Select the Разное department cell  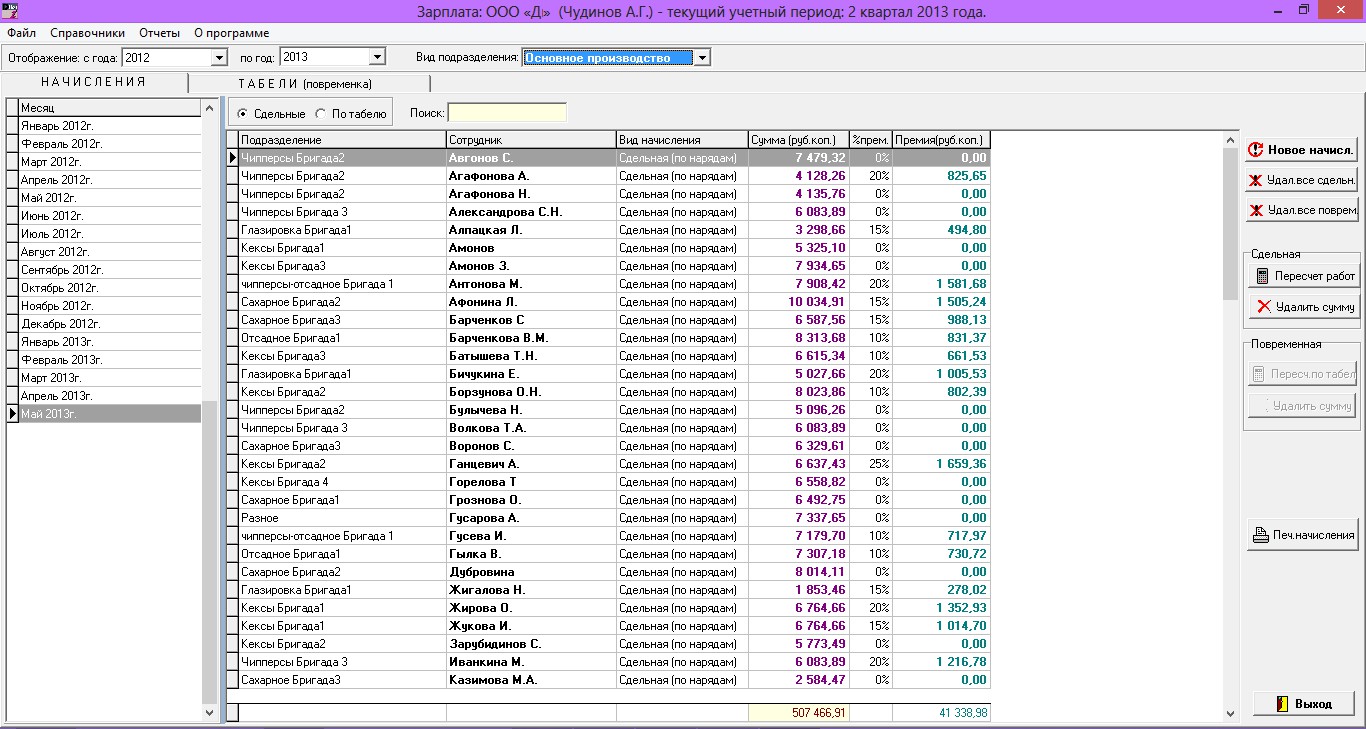342,518
